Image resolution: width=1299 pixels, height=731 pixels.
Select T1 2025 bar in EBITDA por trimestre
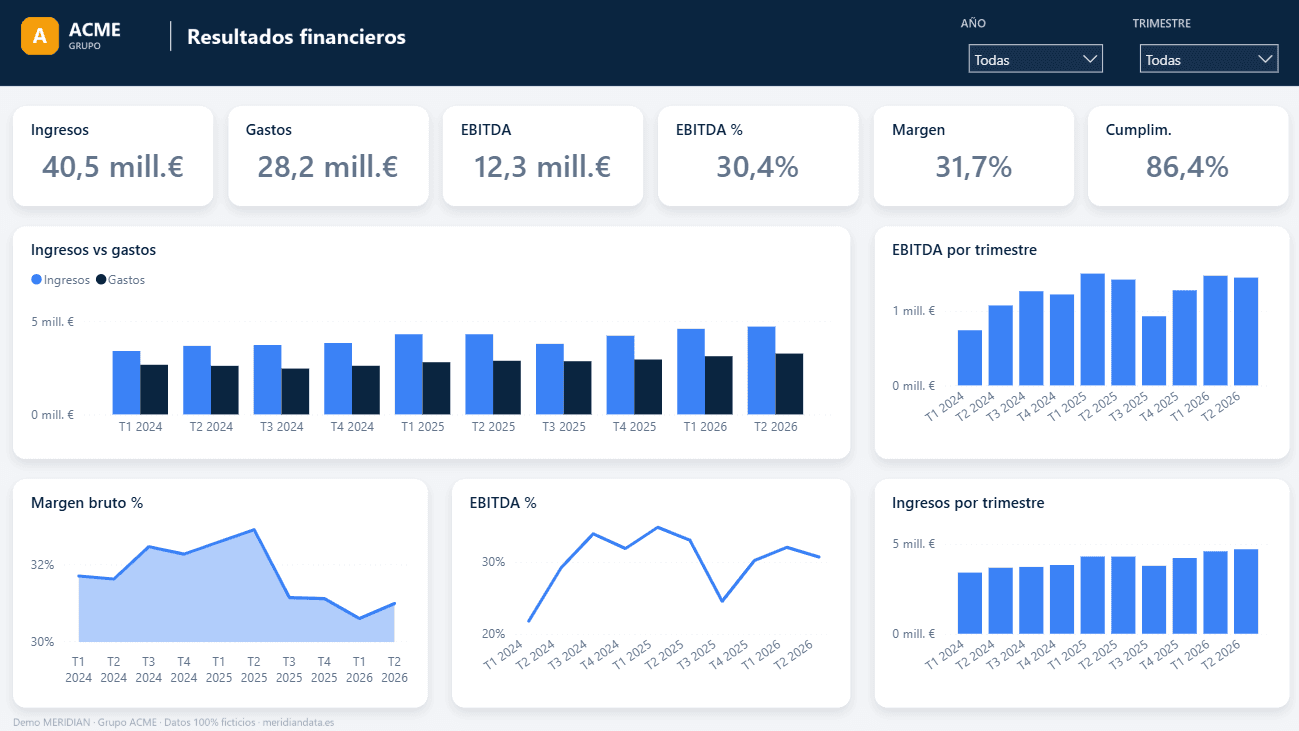point(1092,329)
